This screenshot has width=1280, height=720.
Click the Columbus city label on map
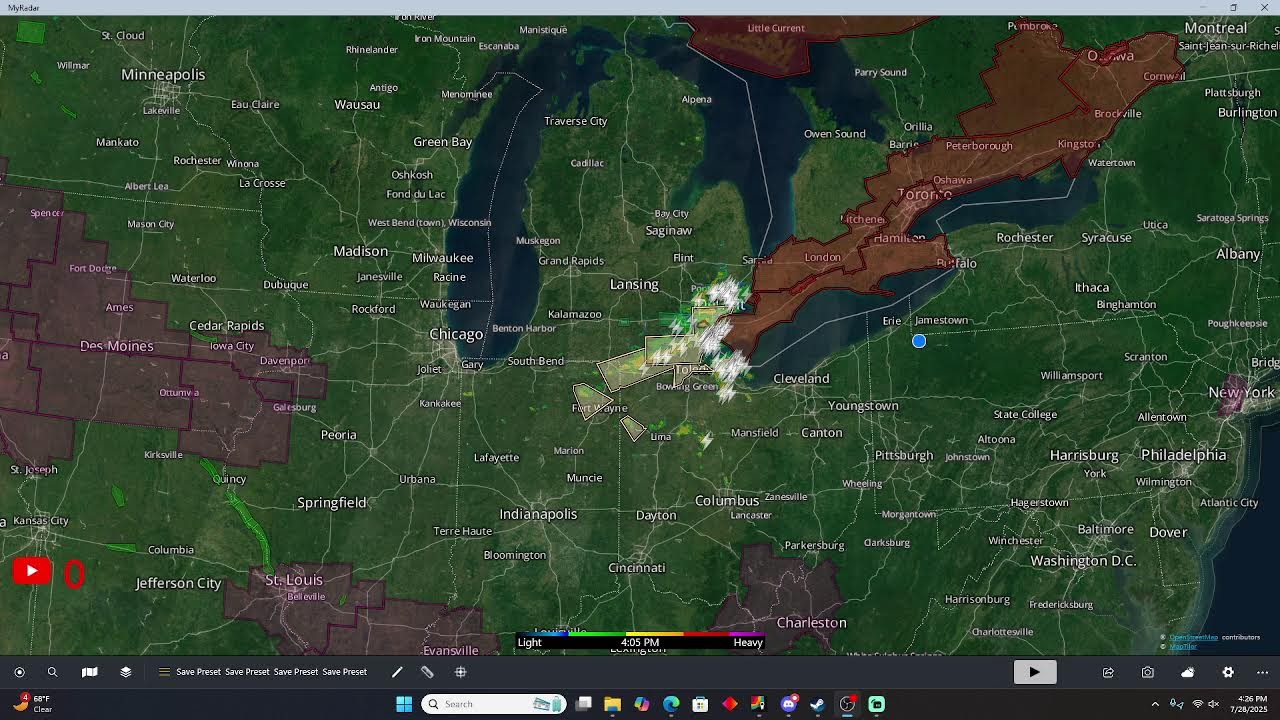[x=727, y=501]
